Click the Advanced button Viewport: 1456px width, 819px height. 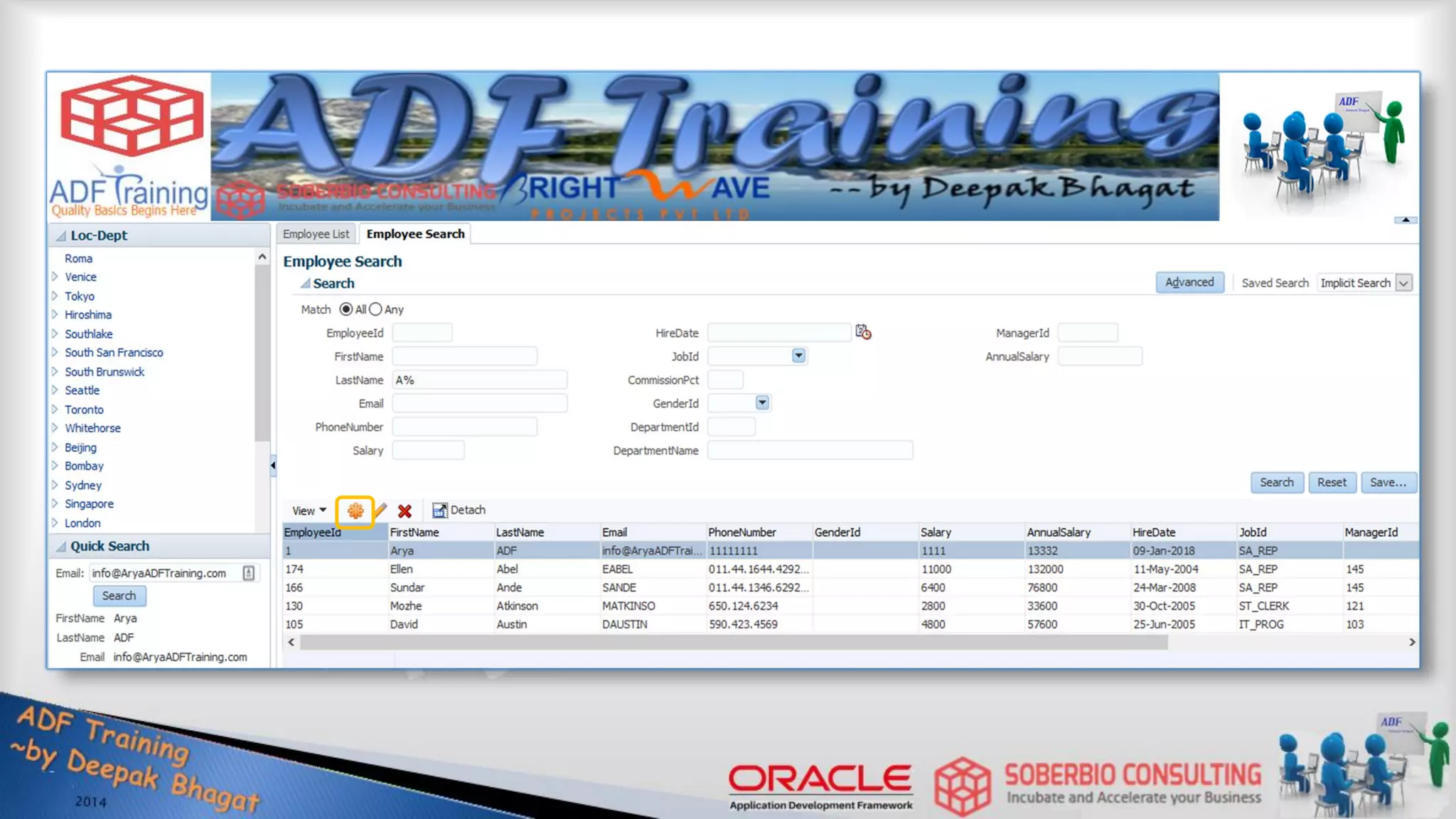[1189, 282]
